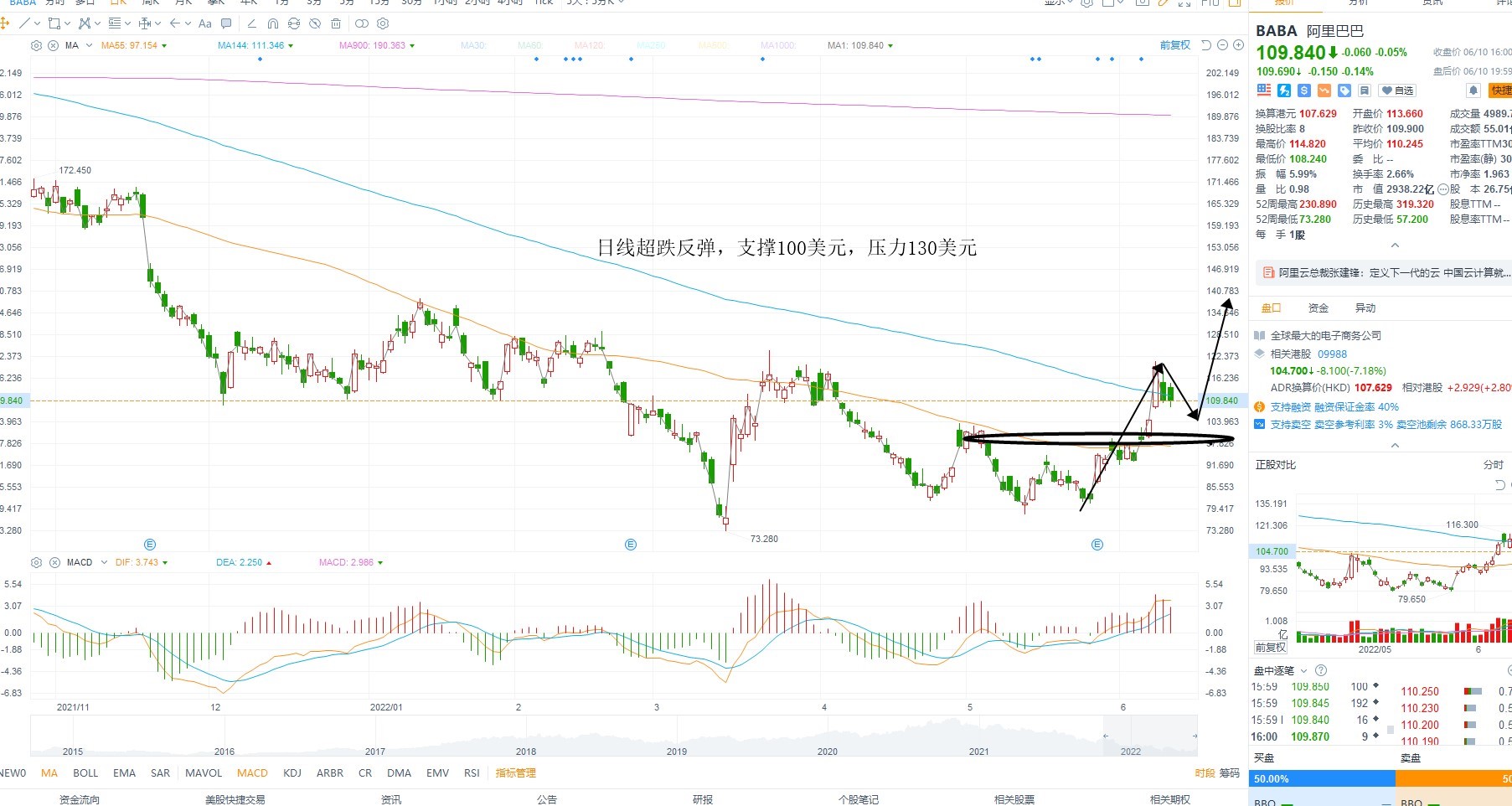The height and width of the screenshot is (806, 1512).
Task: Open Fibonacci tool dropdown arrow
Action: [x=127, y=23]
